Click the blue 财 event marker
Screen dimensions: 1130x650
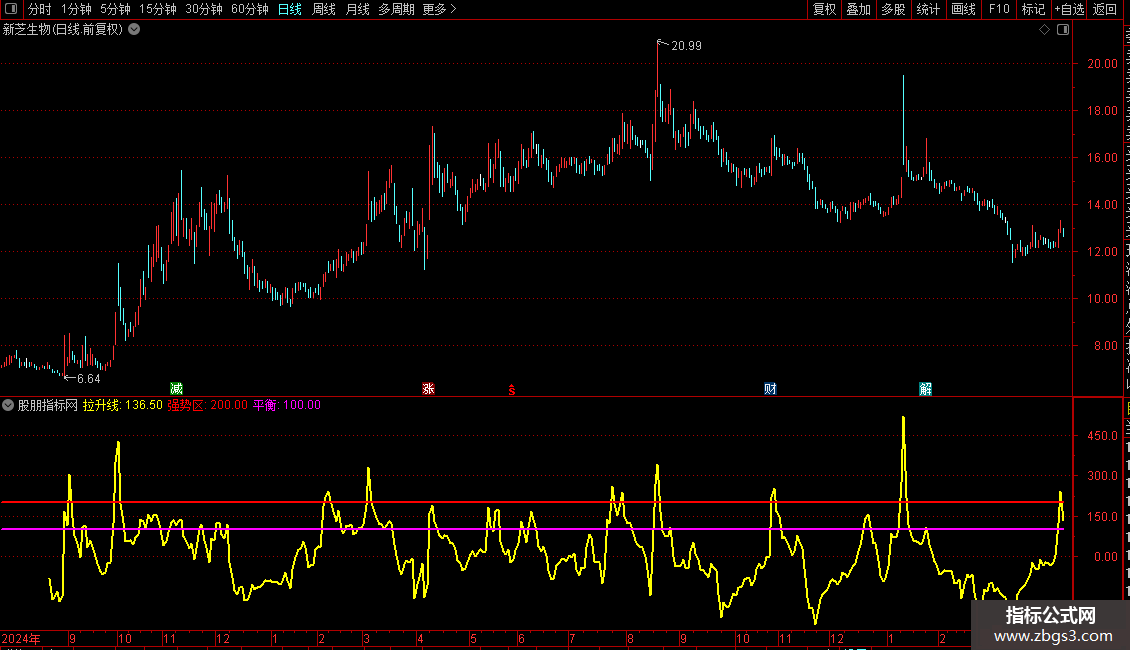click(770, 389)
